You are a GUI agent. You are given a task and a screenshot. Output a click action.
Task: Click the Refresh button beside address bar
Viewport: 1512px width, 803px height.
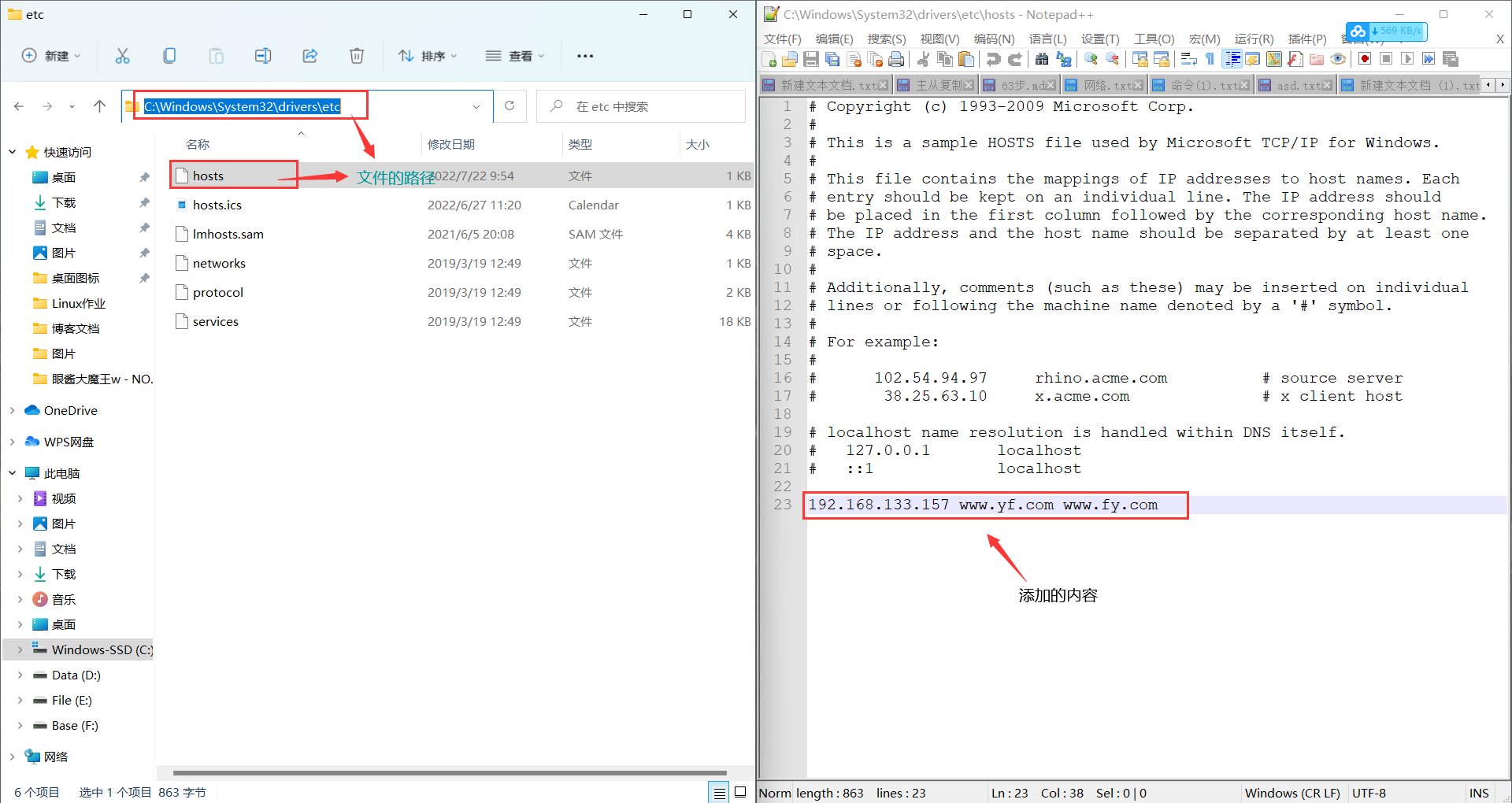[510, 106]
